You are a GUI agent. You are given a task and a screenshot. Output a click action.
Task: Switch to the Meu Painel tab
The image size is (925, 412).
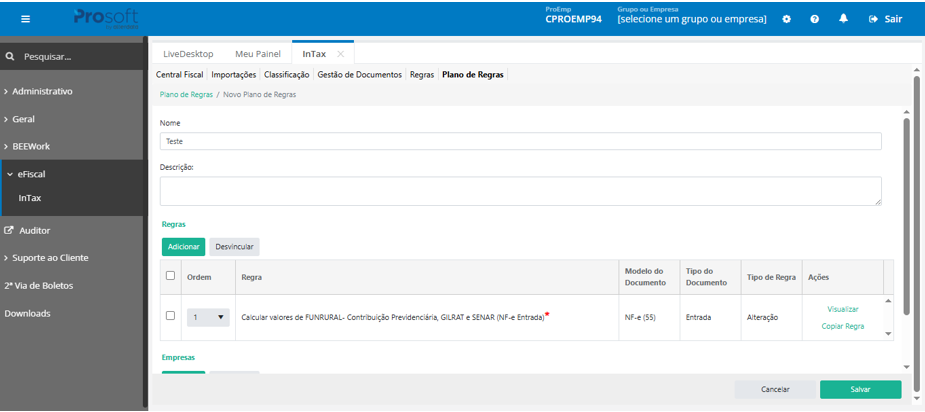click(x=257, y=54)
